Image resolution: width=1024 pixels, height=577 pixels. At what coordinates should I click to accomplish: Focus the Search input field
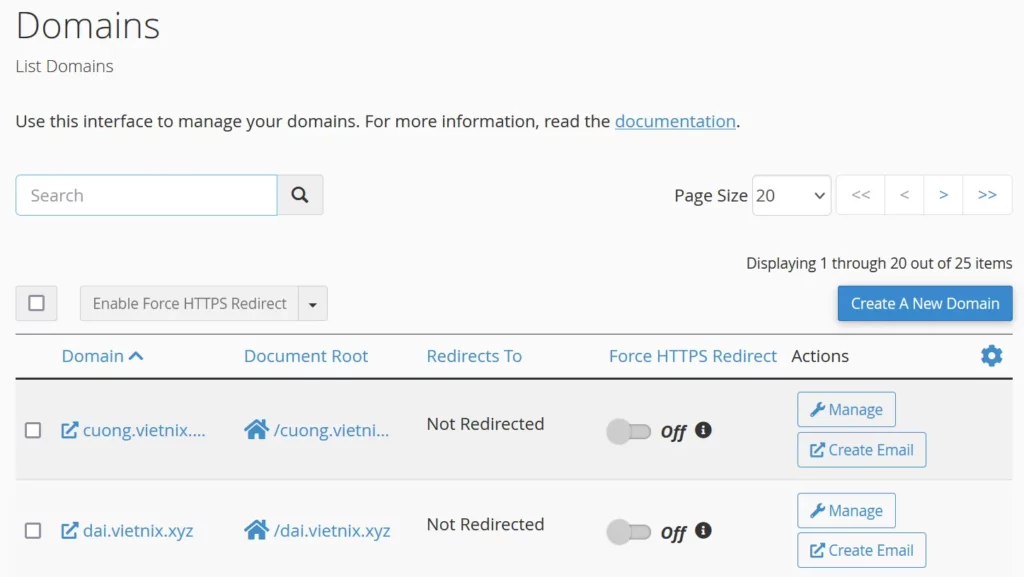click(146, 195)
